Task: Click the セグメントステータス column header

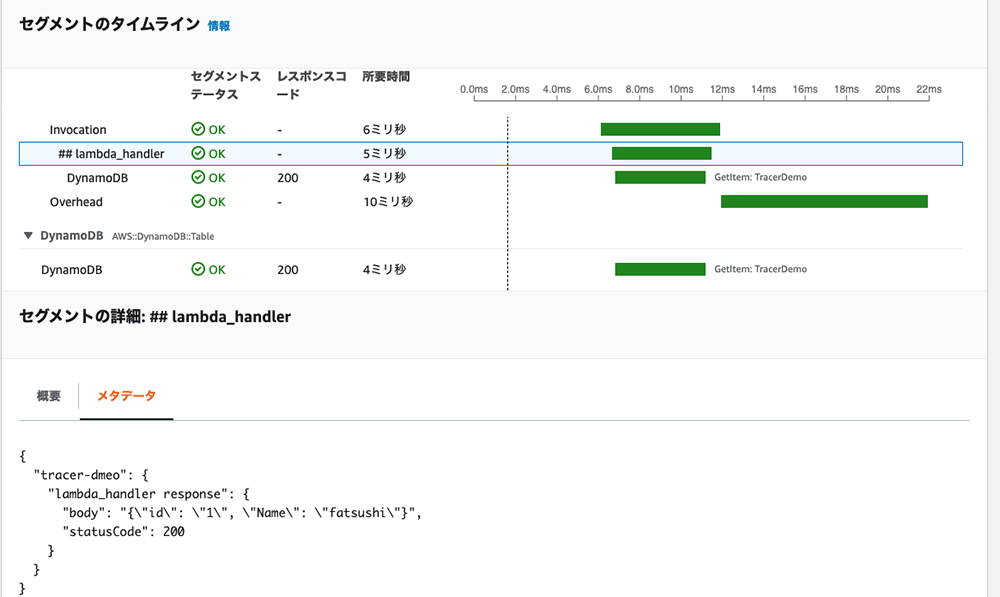Action: pyautogui.click(x=226, y=85)
